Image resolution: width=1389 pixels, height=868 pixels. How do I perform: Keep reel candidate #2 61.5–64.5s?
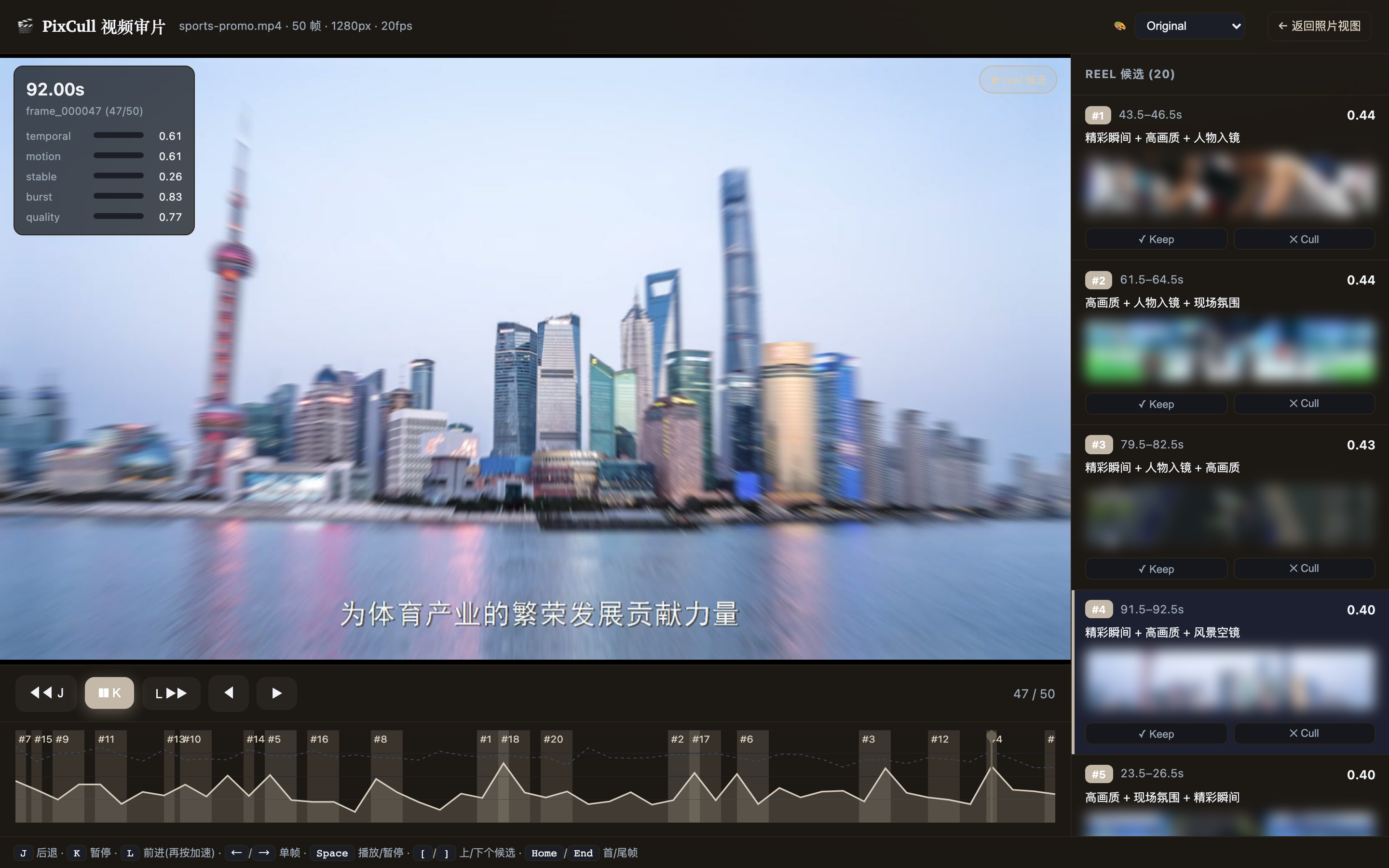[1156, 404]
